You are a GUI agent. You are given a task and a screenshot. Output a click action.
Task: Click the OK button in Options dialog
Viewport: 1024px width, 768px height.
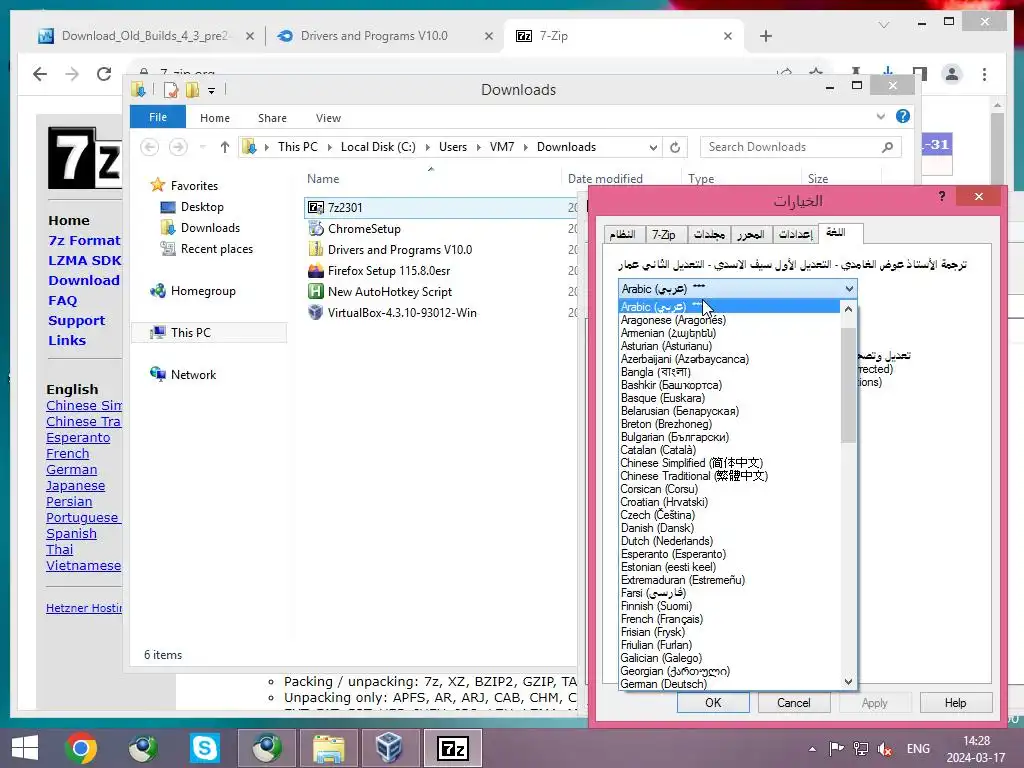click(713, 703)
